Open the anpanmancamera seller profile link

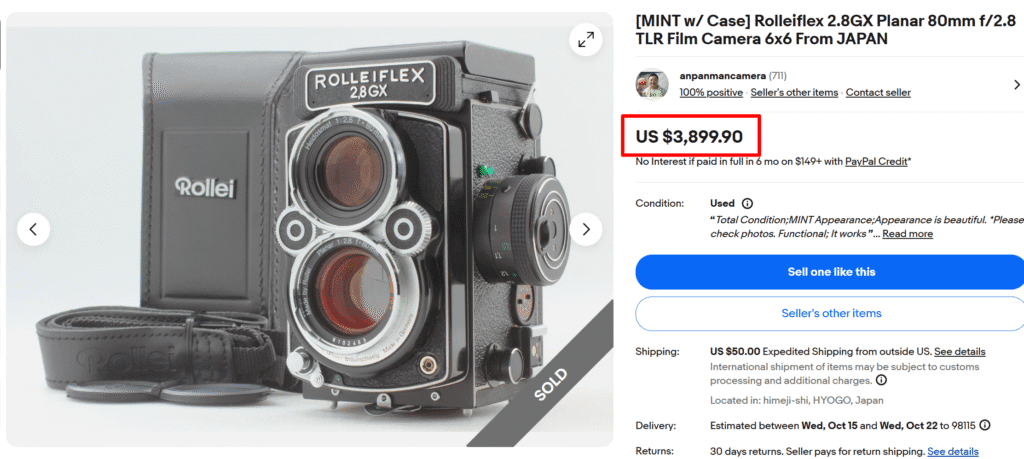[x=722, y=75]
